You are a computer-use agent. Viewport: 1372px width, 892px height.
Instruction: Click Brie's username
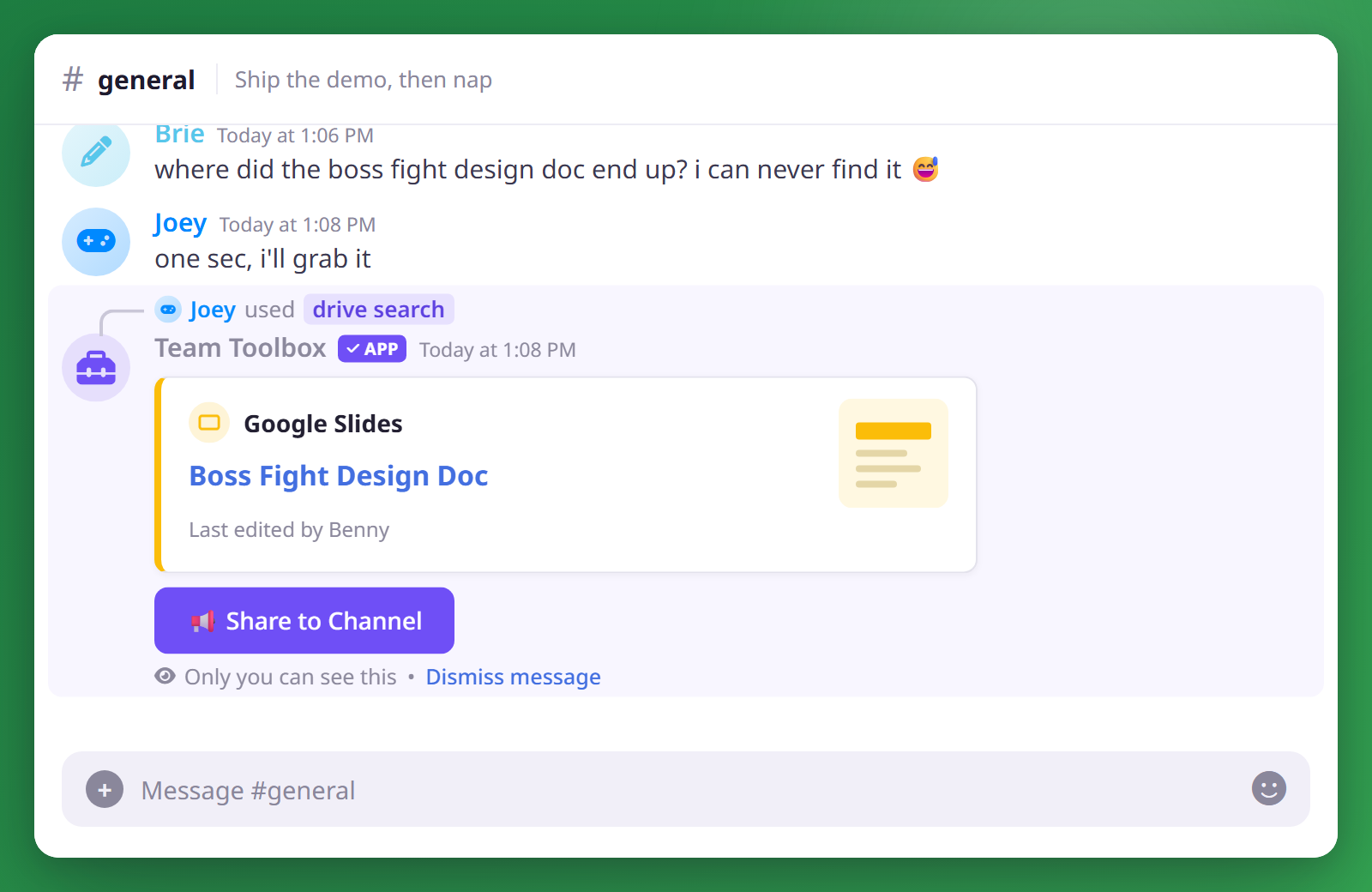point(180,135)
